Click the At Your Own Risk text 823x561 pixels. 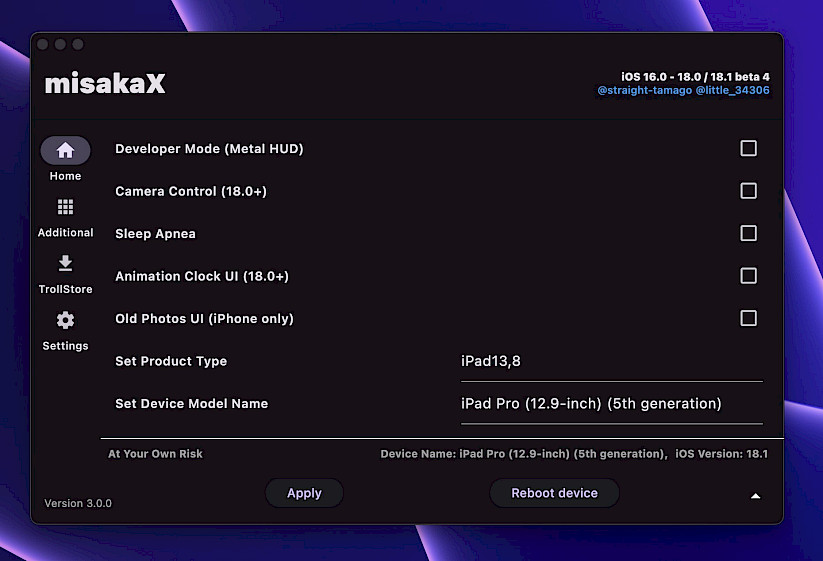pyautogui.click(x=155, y=454)
